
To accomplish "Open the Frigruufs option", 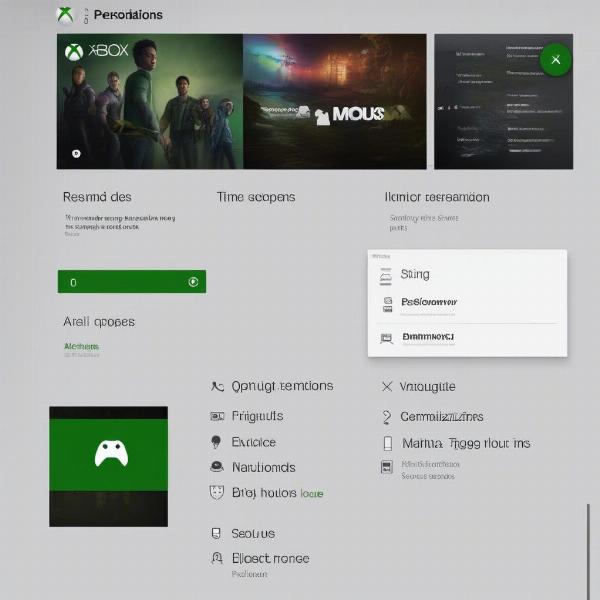I will click(258, 416).
